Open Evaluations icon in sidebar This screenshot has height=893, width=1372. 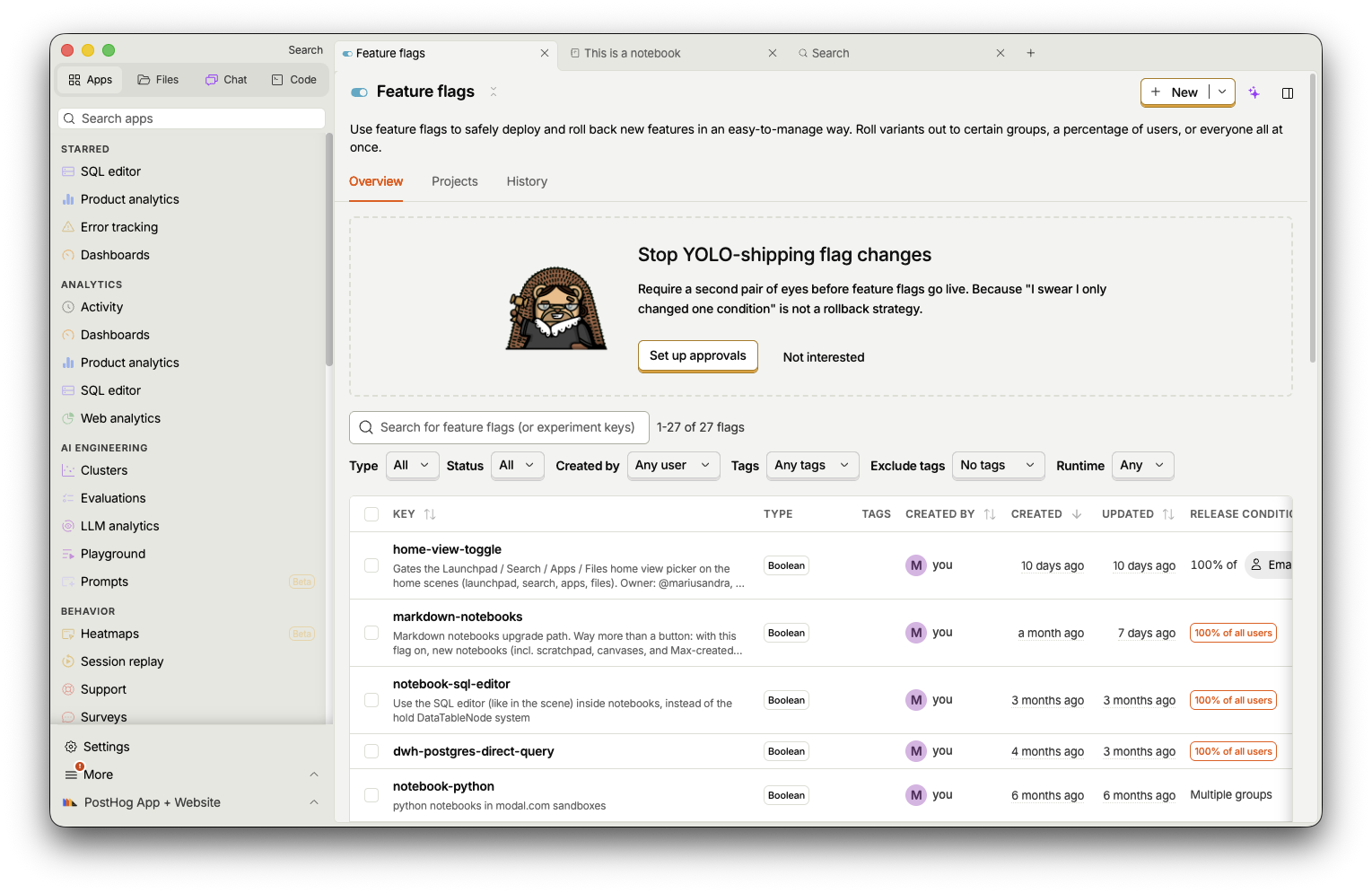tap(68, 498)
